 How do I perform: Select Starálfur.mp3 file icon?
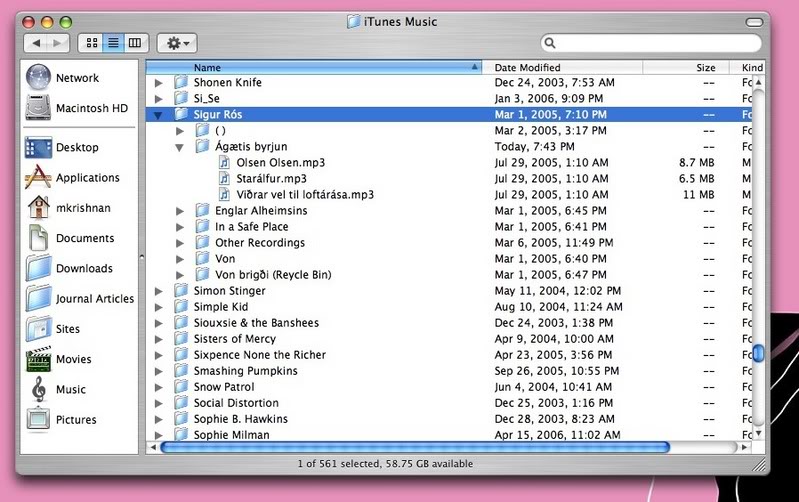(224, 178)
